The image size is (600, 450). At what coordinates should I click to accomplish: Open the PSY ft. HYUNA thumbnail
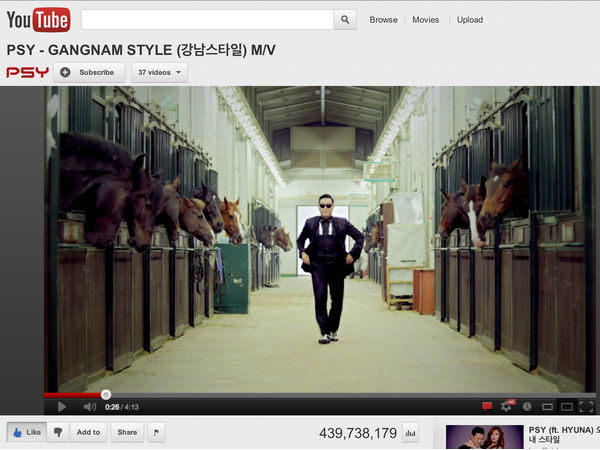click(x=484, y=437)
